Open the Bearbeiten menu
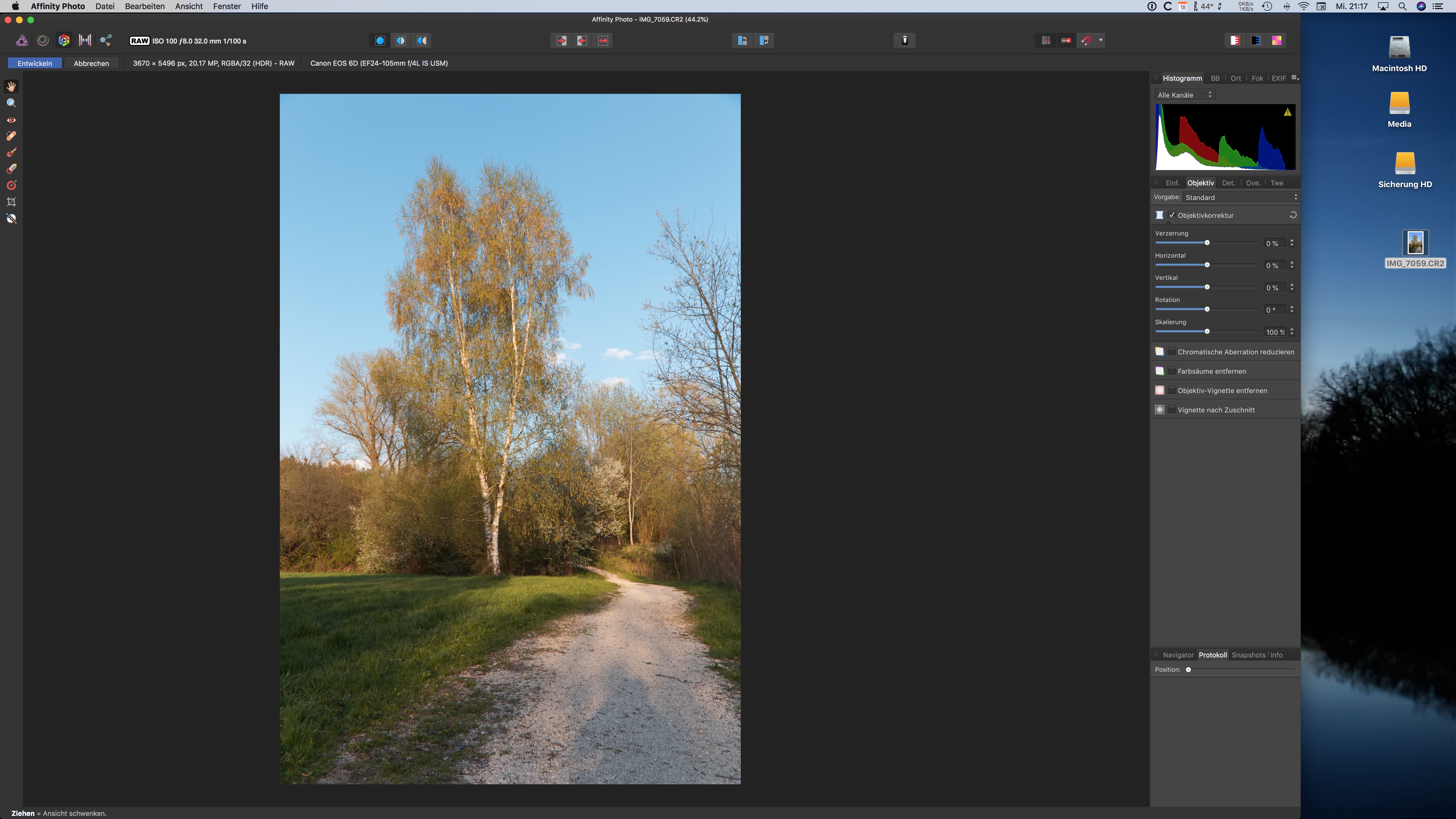The width and height of the screenshot is (1456, 819). coord(145,6)
